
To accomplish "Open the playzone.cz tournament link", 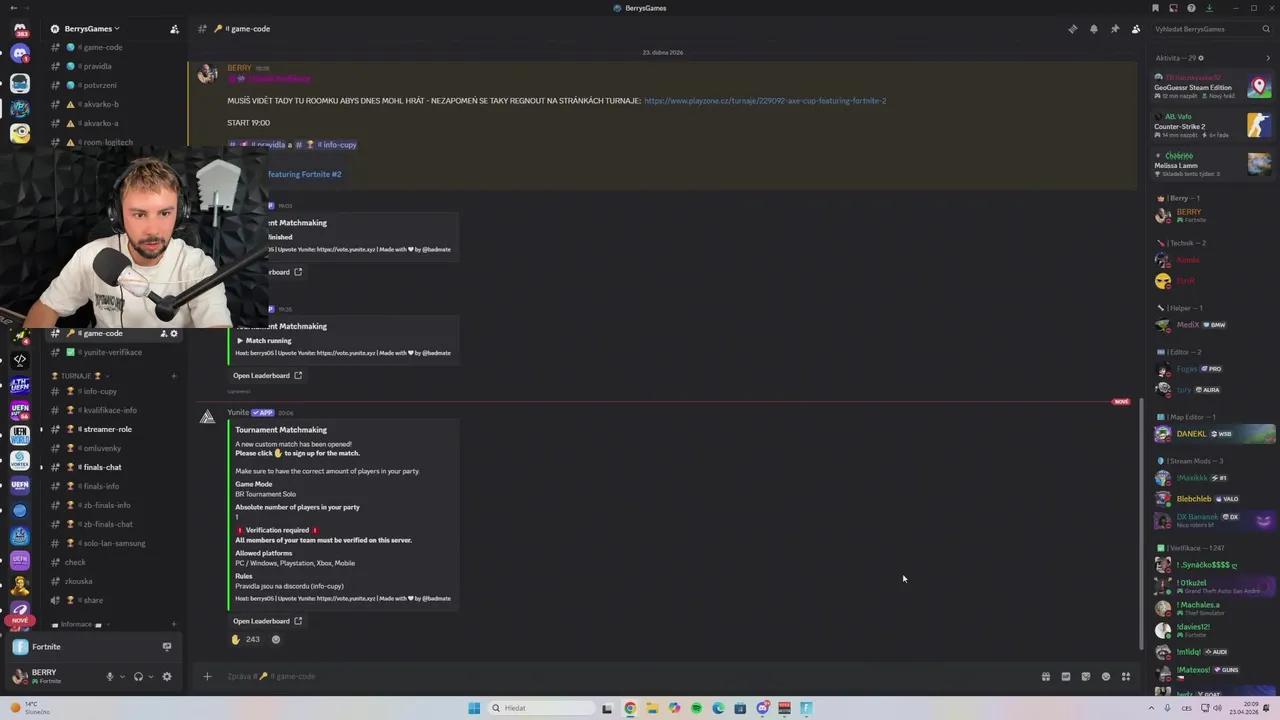I will (764, 101).
